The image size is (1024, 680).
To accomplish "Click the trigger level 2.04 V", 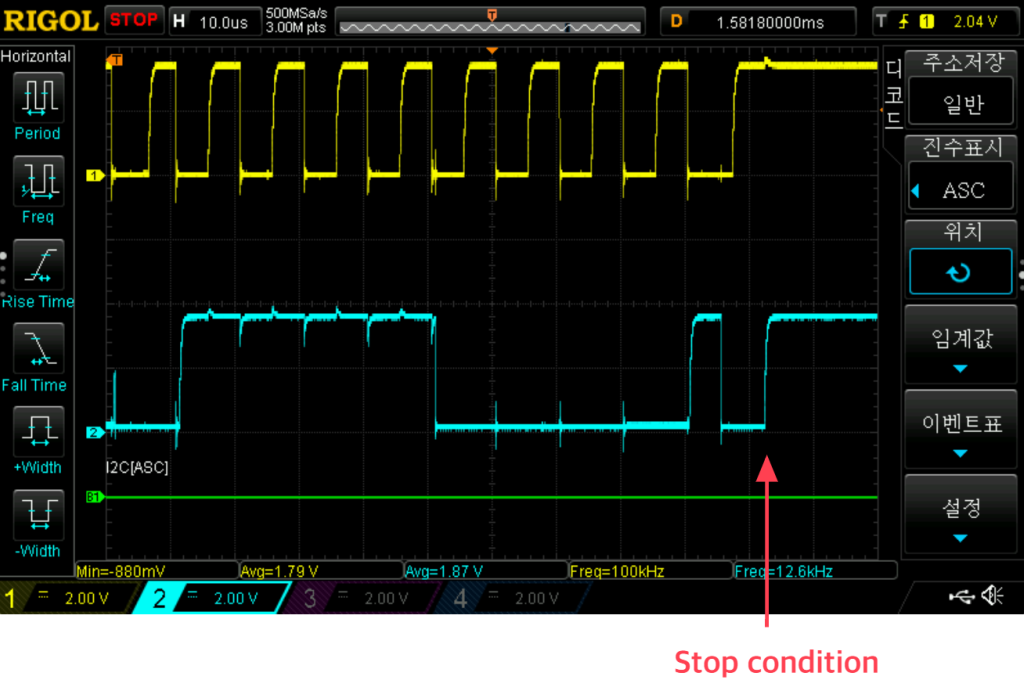I will click(x=974, y=22).
